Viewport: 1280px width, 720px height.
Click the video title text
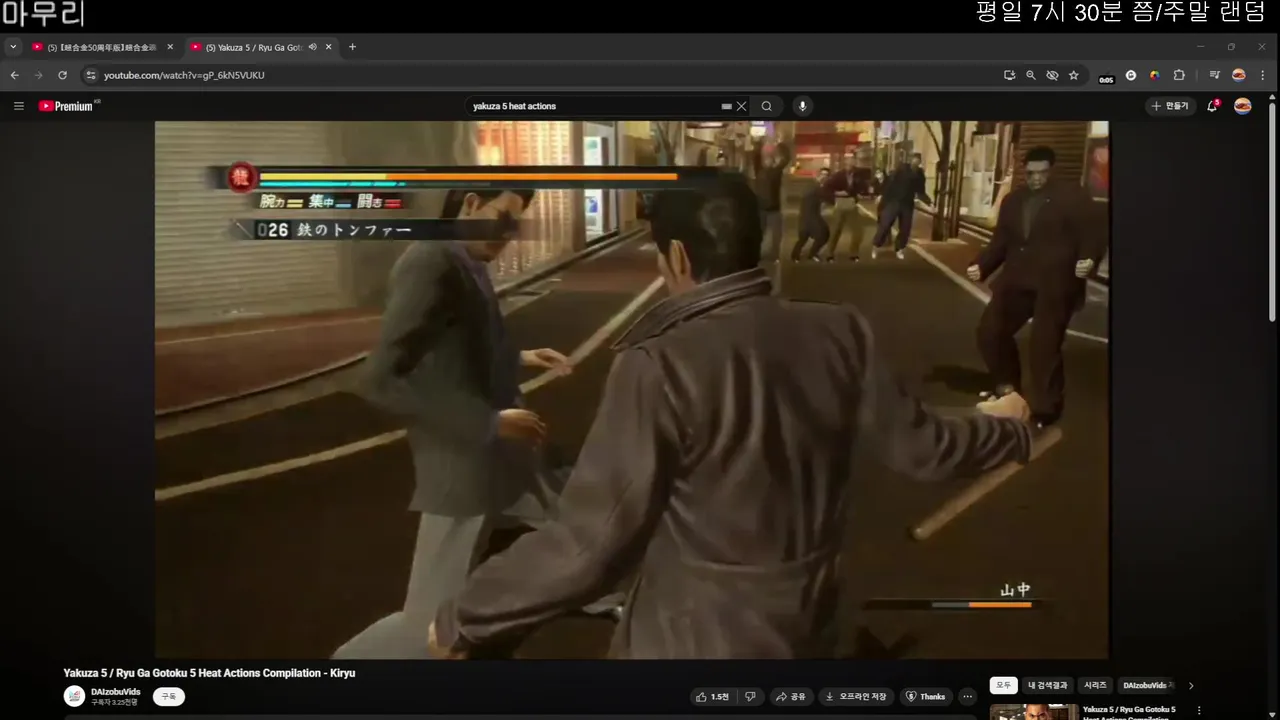point(209,673)
